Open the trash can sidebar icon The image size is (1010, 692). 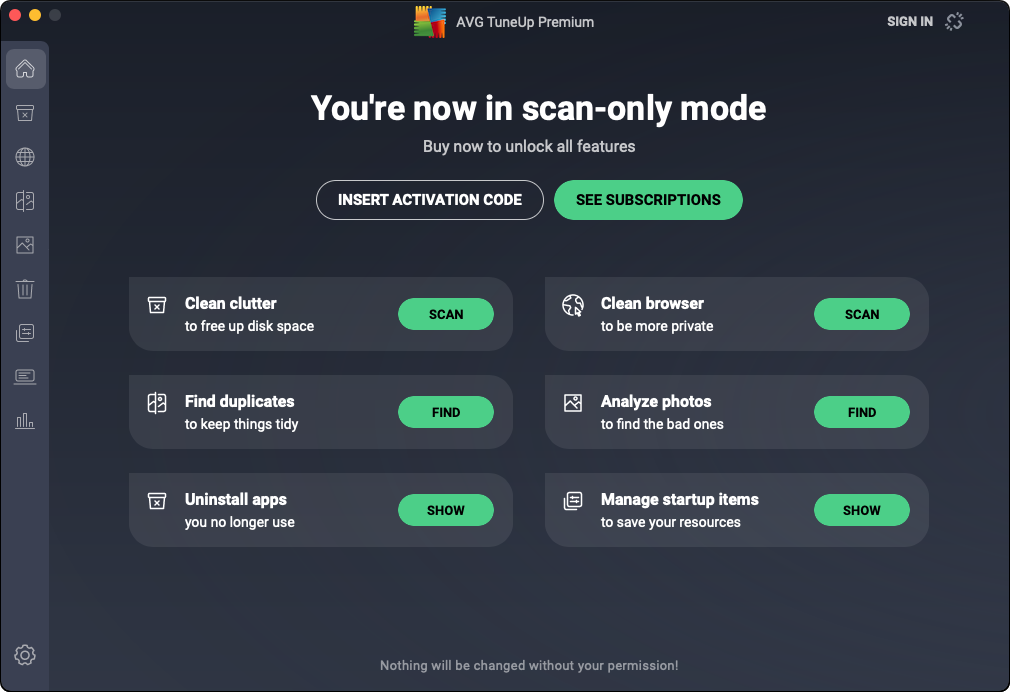click(x=25, y=289)
